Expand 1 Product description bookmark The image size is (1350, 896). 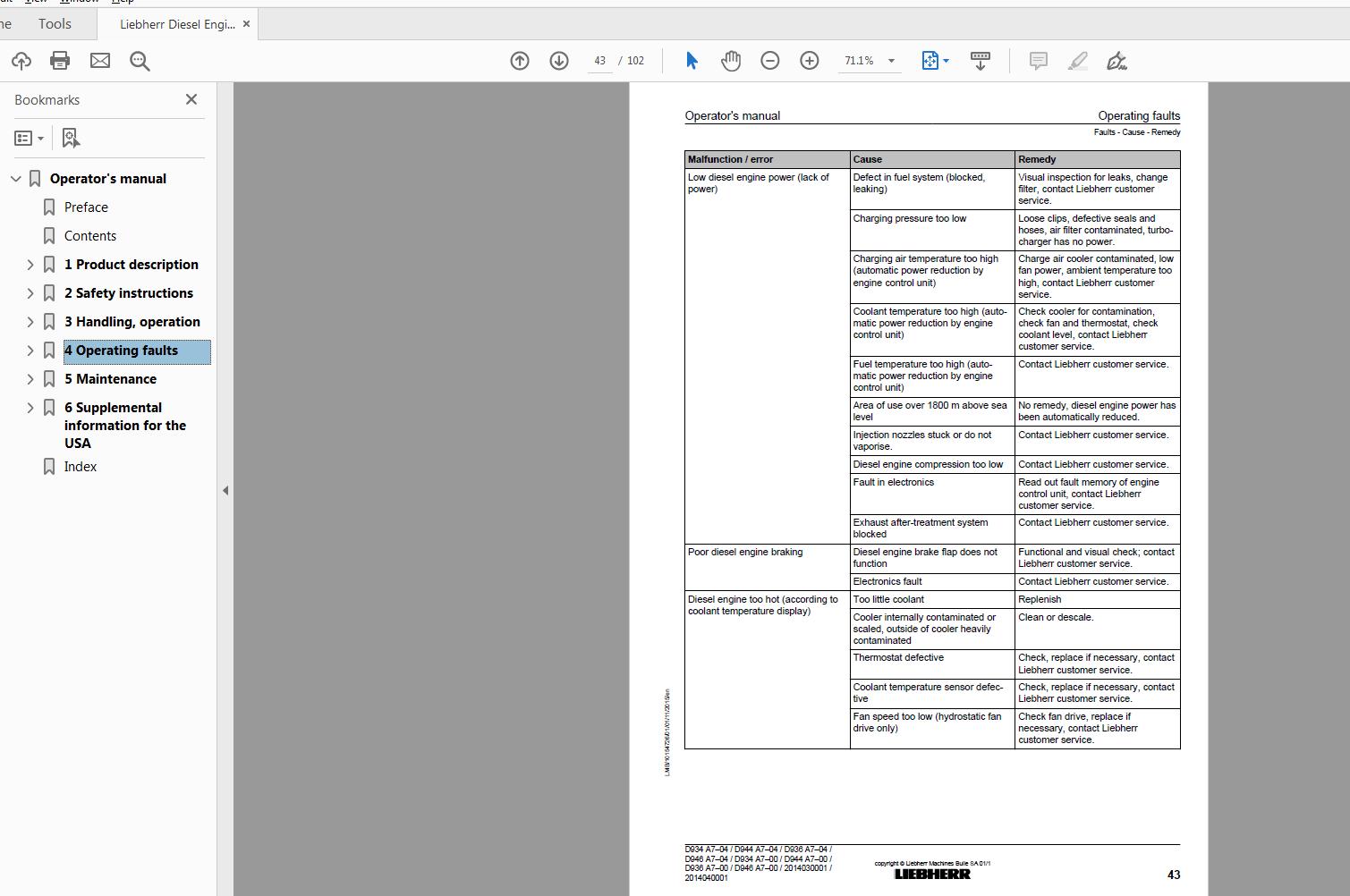[30, 265]
